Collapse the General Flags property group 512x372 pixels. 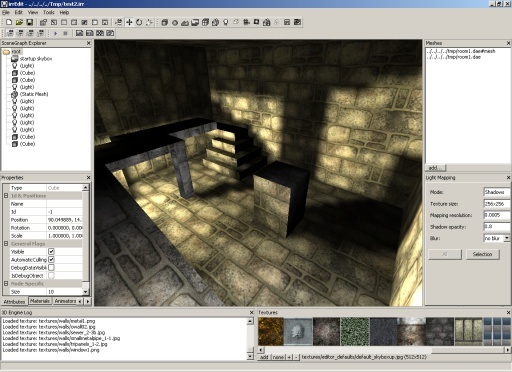click(x=6, y=244)
